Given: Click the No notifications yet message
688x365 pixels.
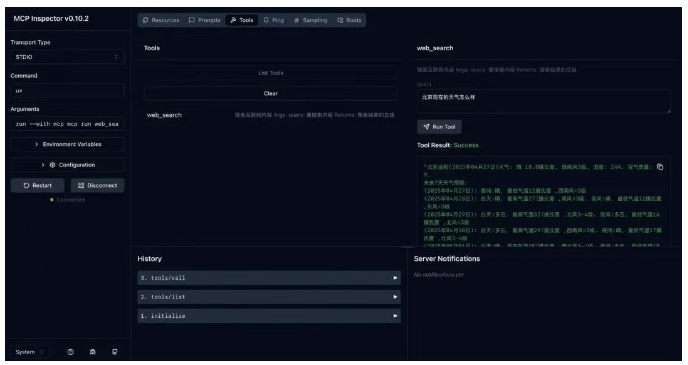Looking at the screenshot, I should [x=438, y=275].
